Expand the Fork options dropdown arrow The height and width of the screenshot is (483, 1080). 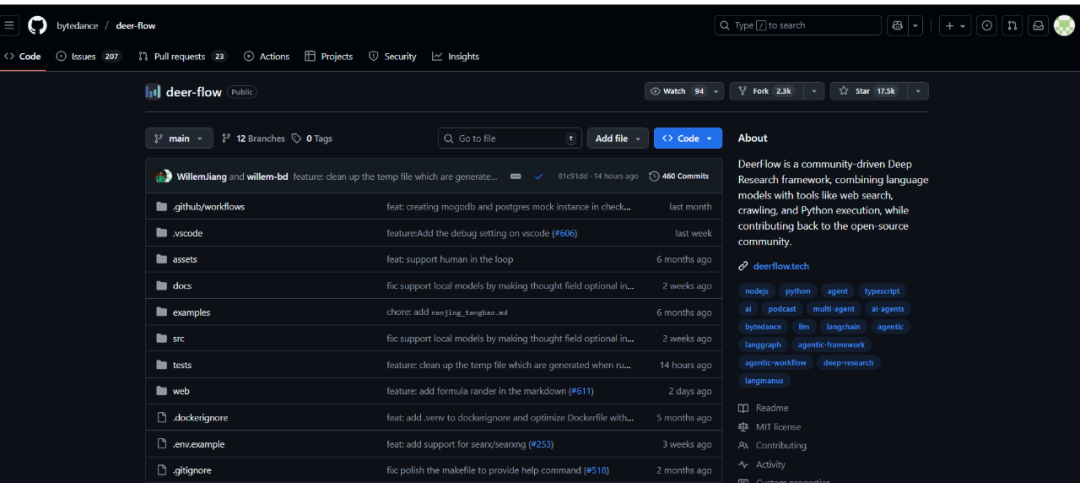[x=815, y=91]
